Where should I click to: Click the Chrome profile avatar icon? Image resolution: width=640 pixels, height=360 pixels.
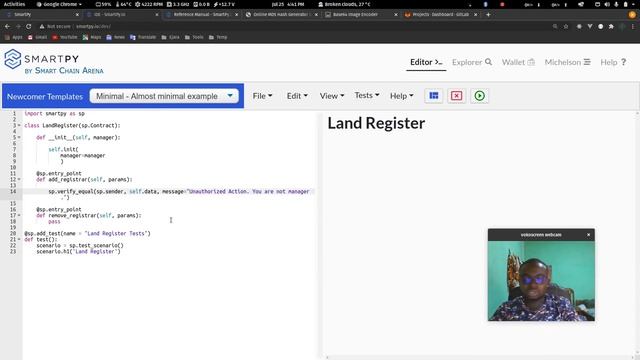point(632,15)
